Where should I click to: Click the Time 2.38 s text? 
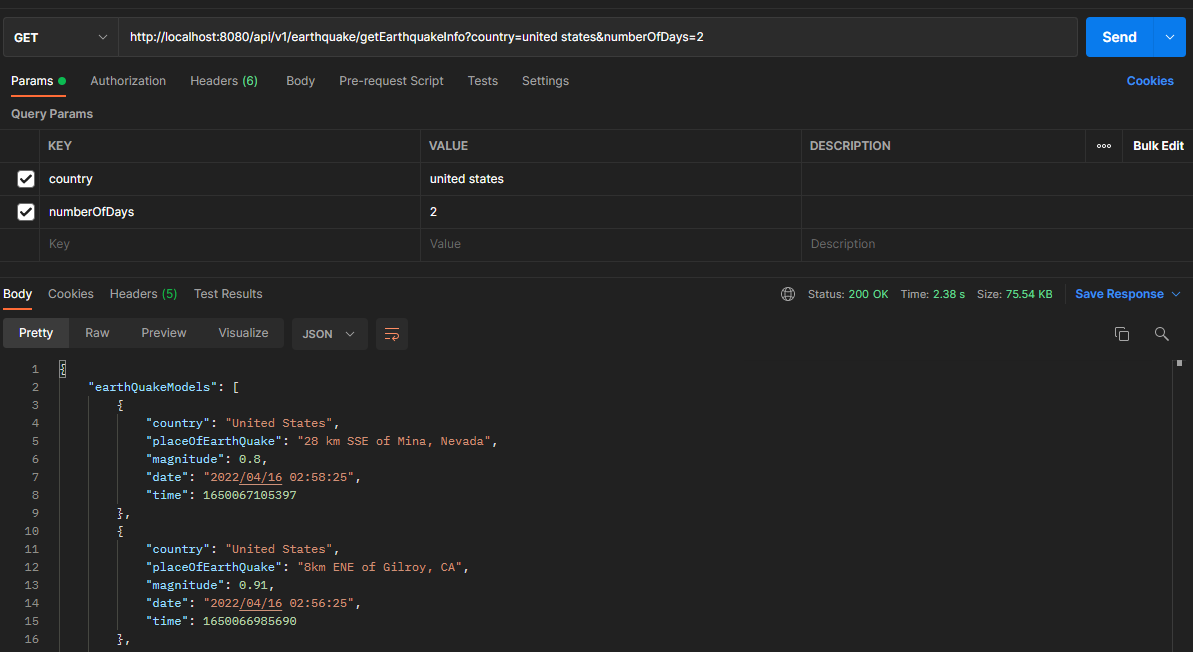933,294
